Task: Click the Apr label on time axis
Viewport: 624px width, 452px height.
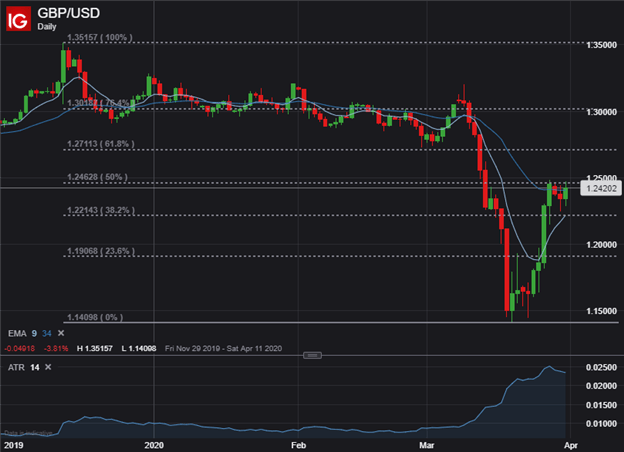Action: pyautogui.click(x=570, y=445)
